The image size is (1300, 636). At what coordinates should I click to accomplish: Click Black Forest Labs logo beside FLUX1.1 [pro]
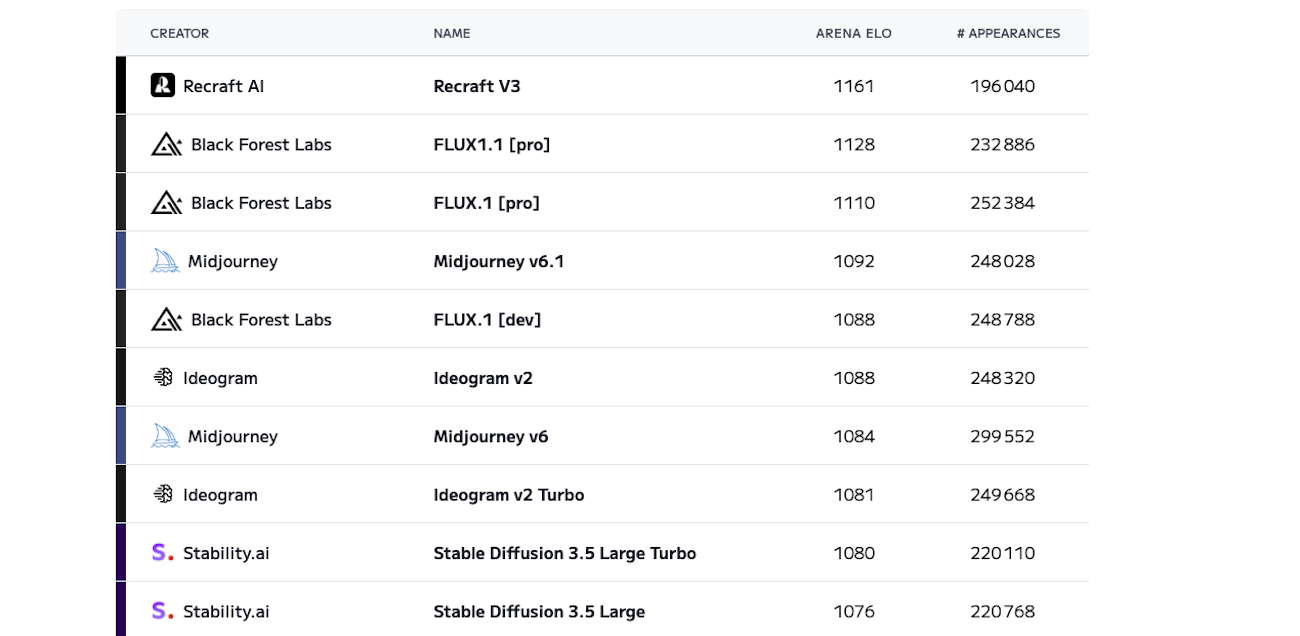coord(166,144)
